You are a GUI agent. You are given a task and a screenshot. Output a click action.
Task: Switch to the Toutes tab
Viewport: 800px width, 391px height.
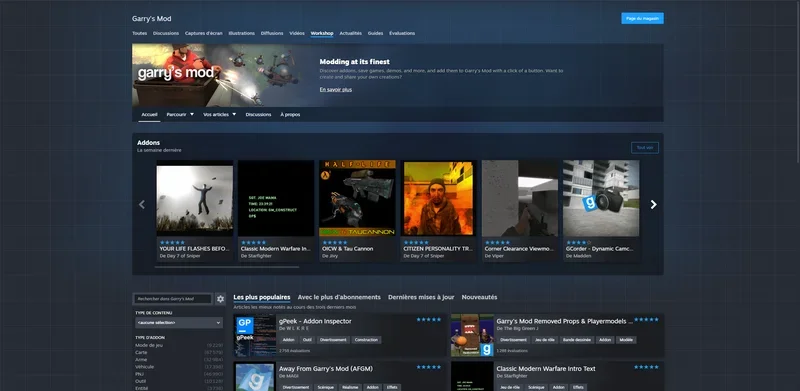click(139, 33)
